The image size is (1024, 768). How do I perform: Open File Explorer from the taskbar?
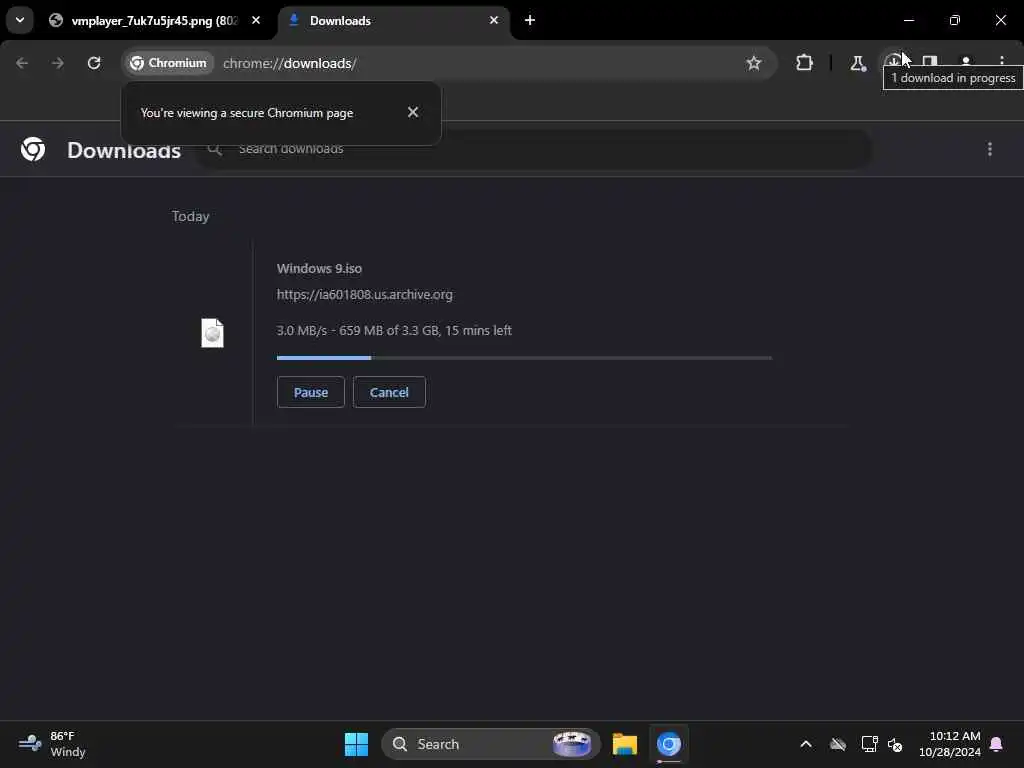[x=624, y=744]
